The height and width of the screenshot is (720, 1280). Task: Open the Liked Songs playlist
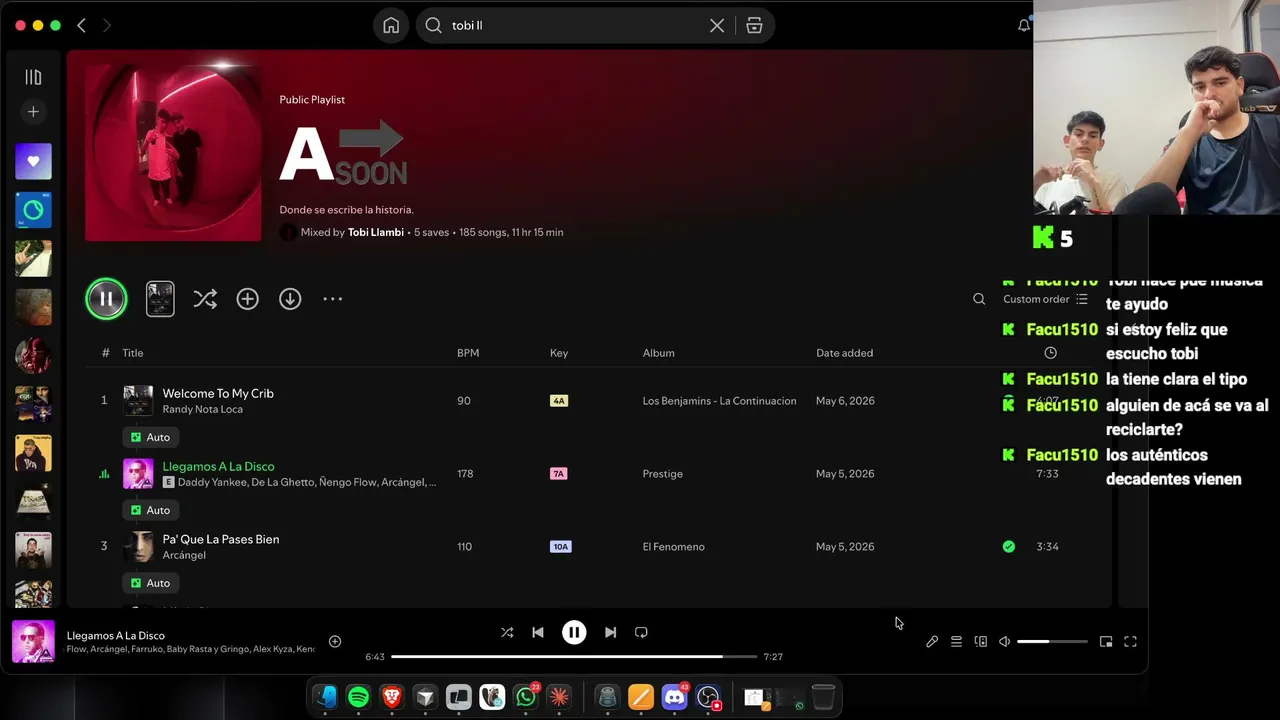(x=33, y=161)
